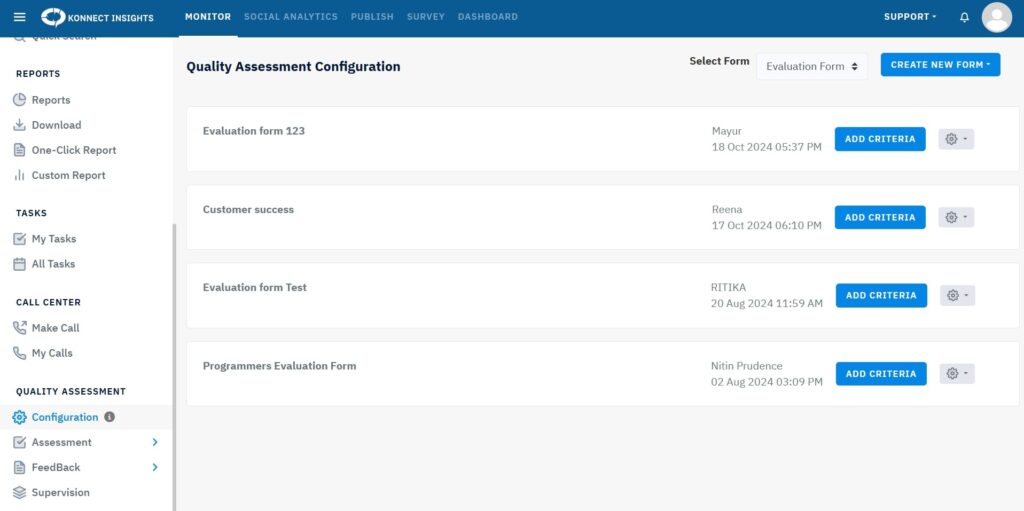
Task: Switch to the Social Analytics tab
Action: click(291, 17)
